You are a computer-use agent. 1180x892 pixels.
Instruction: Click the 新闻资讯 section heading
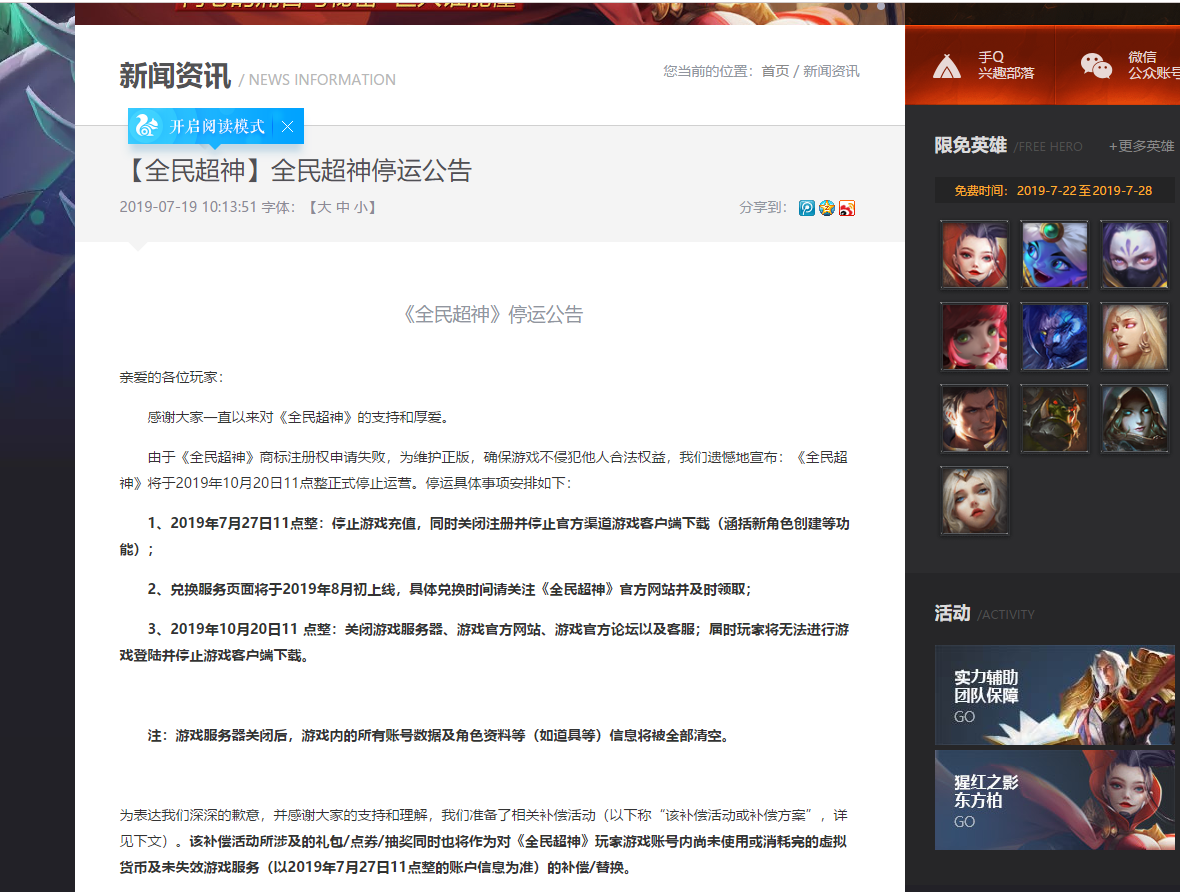coord(175,75)
